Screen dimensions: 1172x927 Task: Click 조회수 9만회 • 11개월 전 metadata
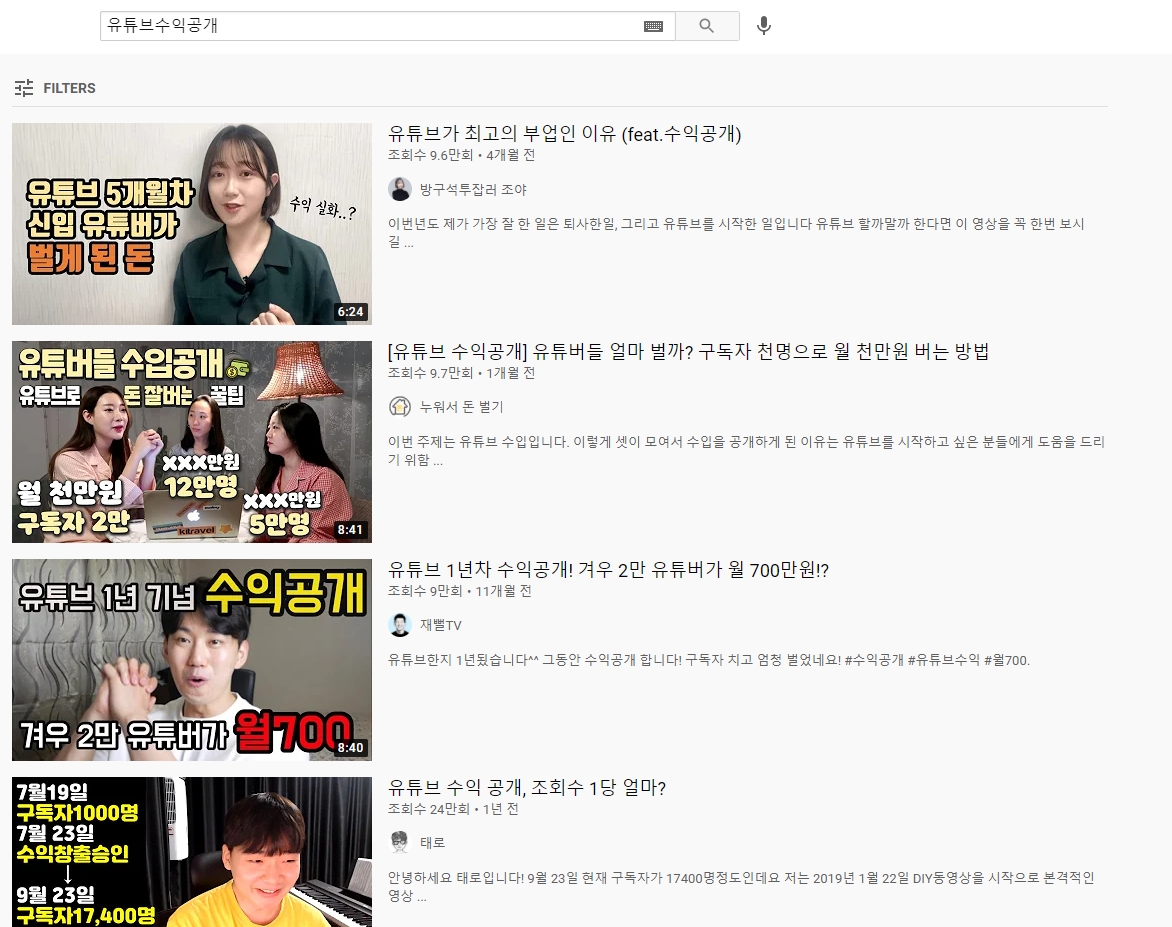click(460, 591)
